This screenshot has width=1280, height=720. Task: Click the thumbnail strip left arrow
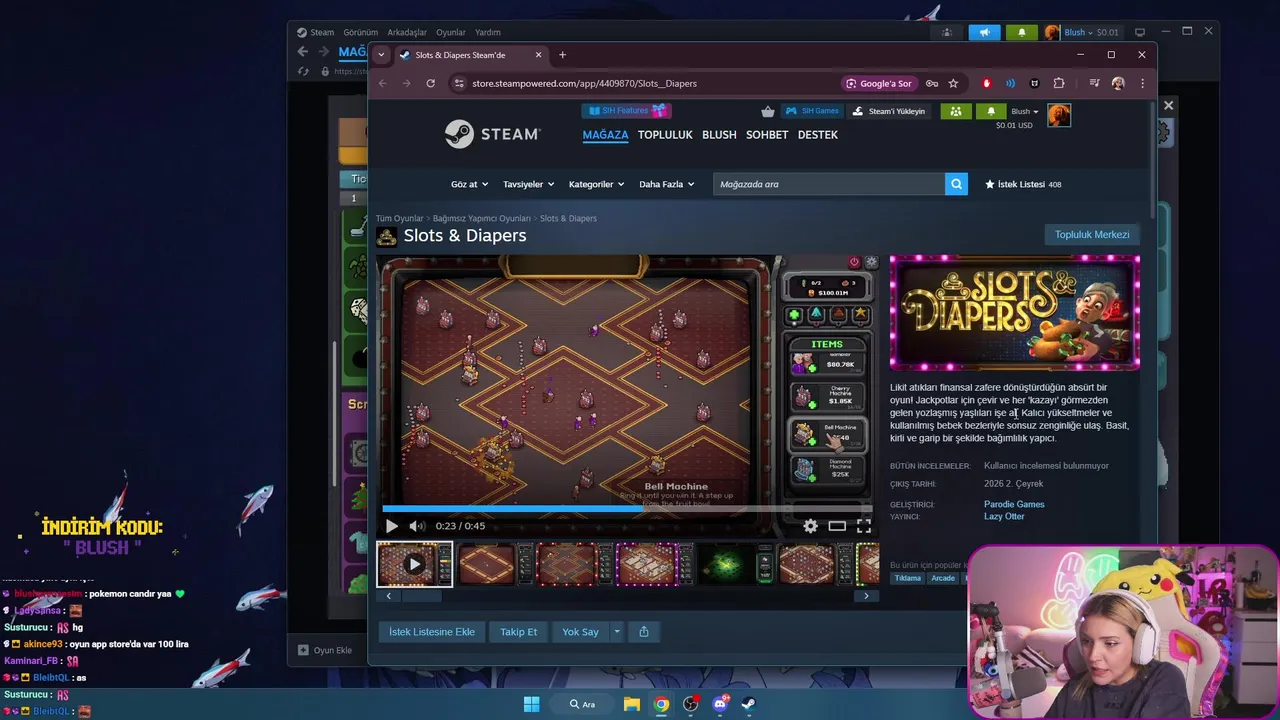(389, 596)
